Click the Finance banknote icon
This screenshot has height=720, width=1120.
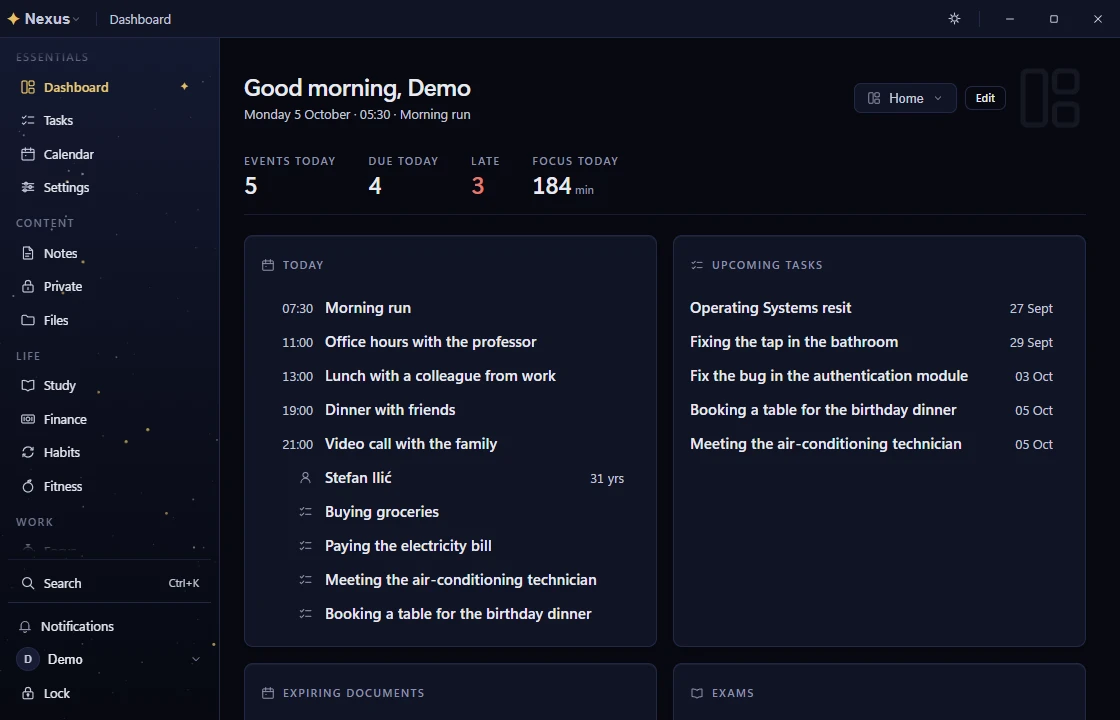28,419
